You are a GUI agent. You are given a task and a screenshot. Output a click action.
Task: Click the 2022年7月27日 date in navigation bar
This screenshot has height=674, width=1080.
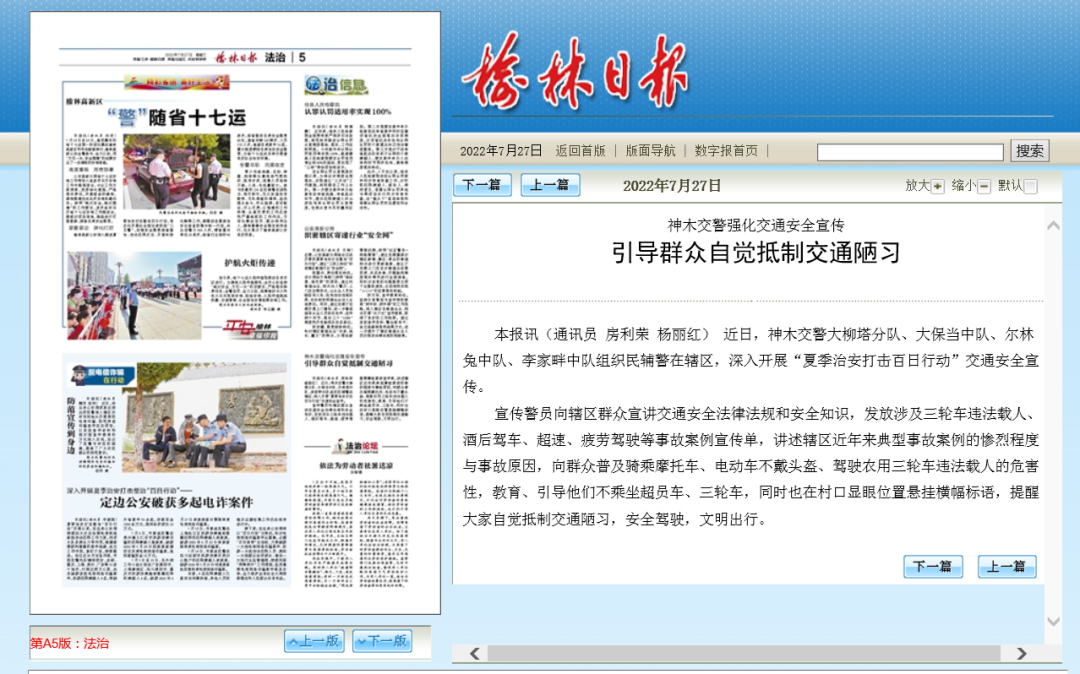tap(501, 151)
